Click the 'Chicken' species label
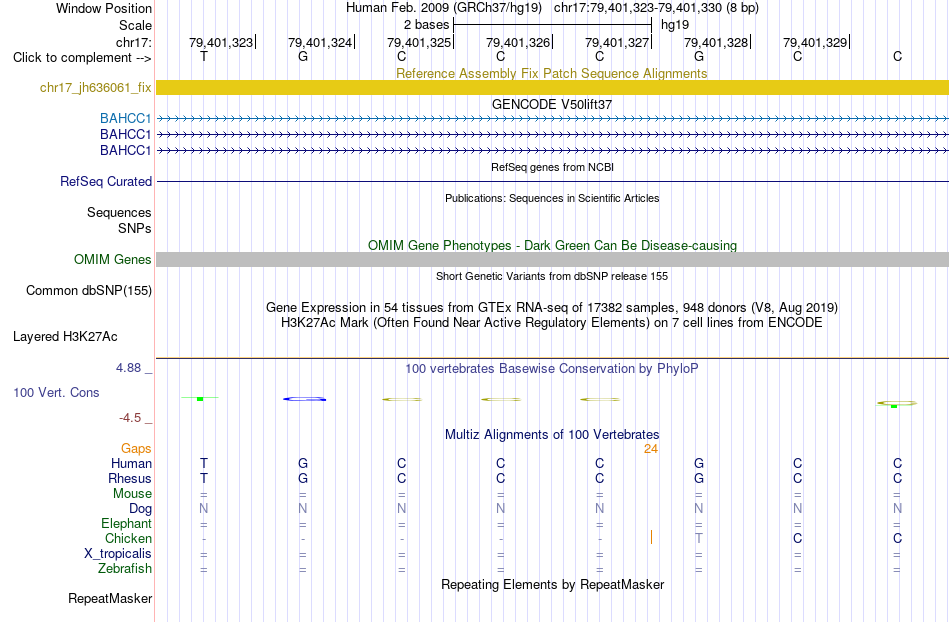 (x=128, y=538)
